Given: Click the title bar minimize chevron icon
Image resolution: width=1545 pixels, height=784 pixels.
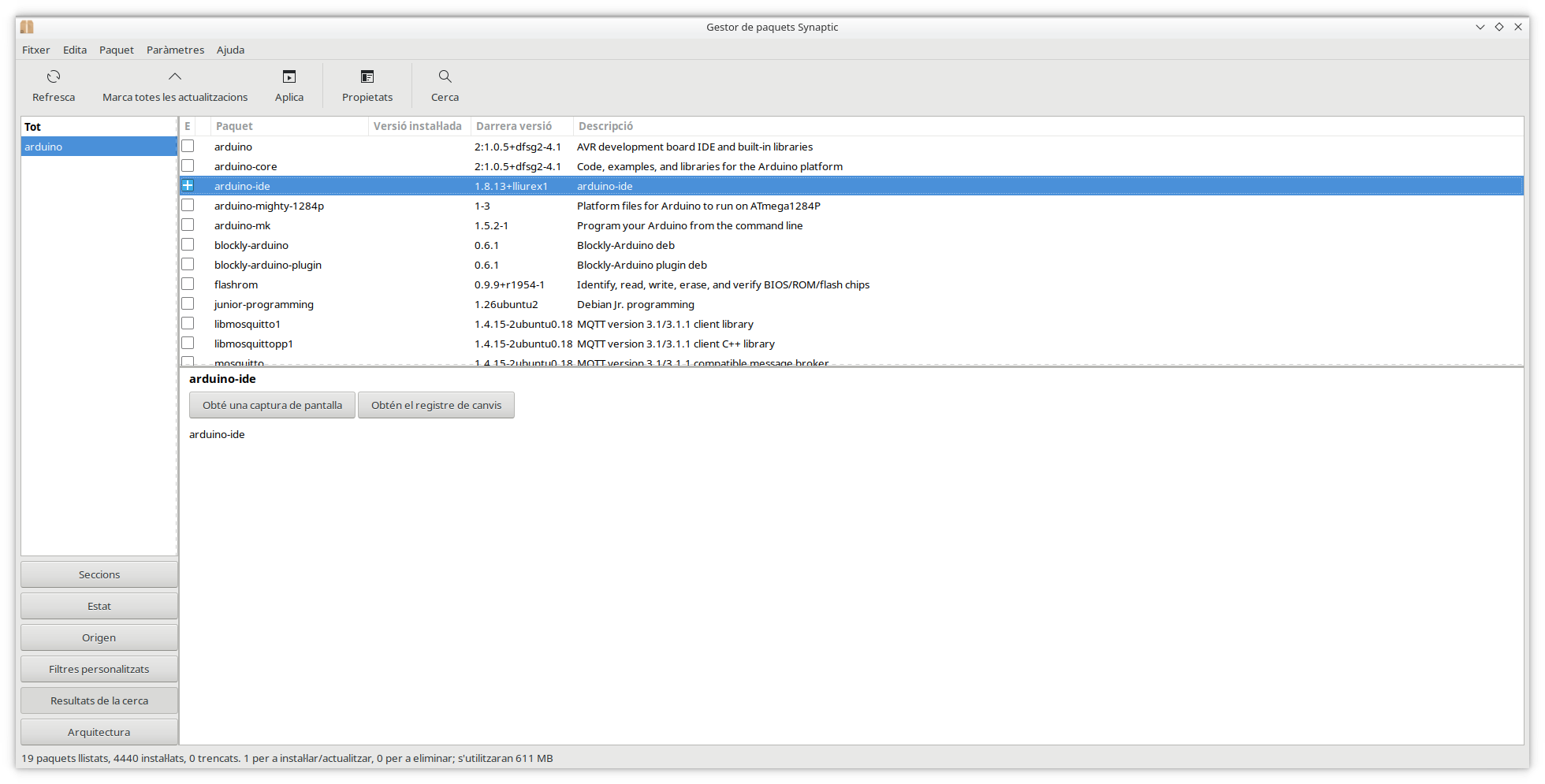Looking at the screenshot, I should (1480, 27).
